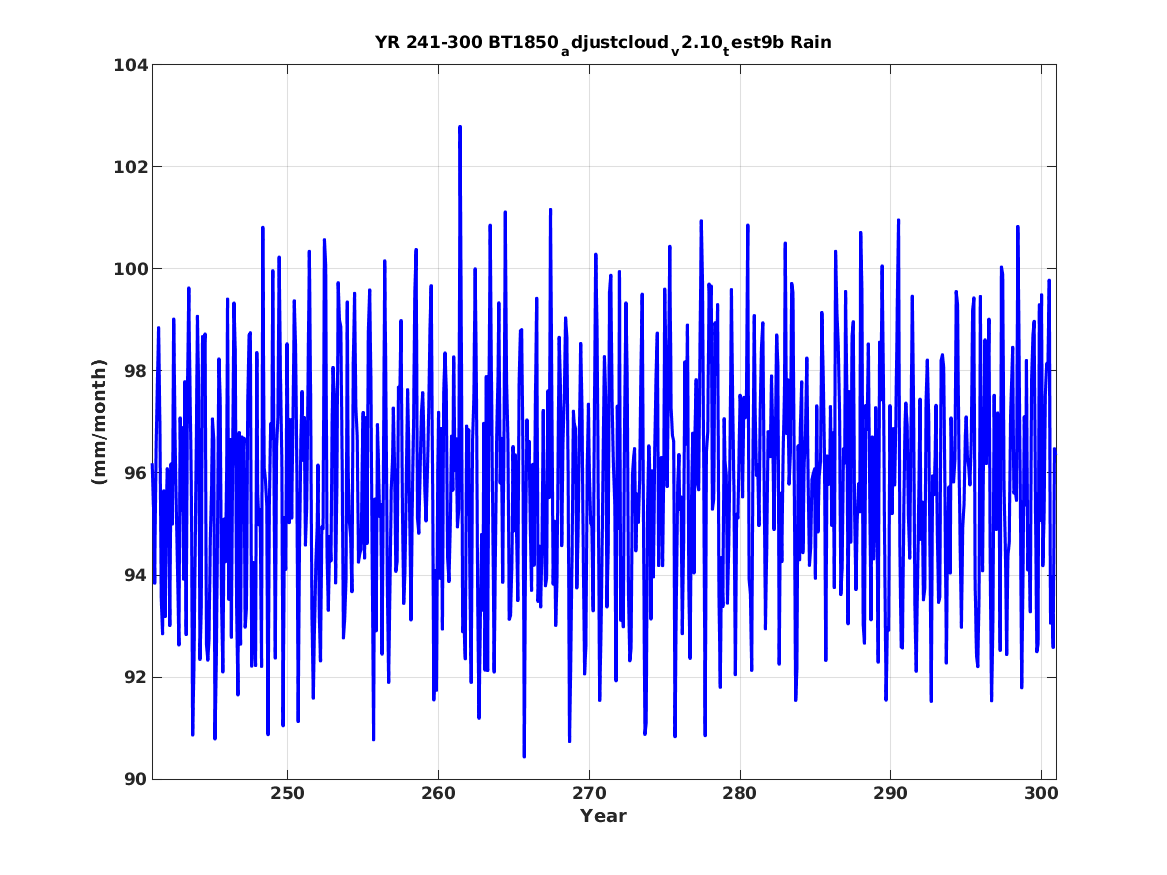The height and width of the screenshot is (875, 1167).
Task: Click the x-axis tick label '290'
Action: [890, 794]
